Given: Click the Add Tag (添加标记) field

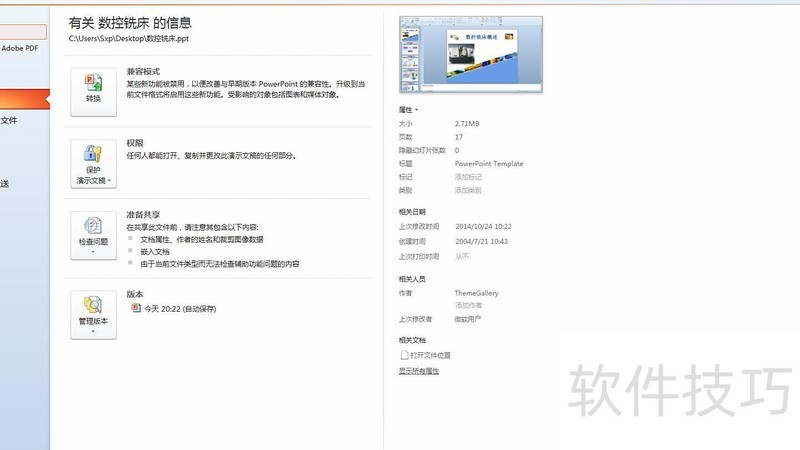Looking at the screenshot, I should (x=468, y=177).
